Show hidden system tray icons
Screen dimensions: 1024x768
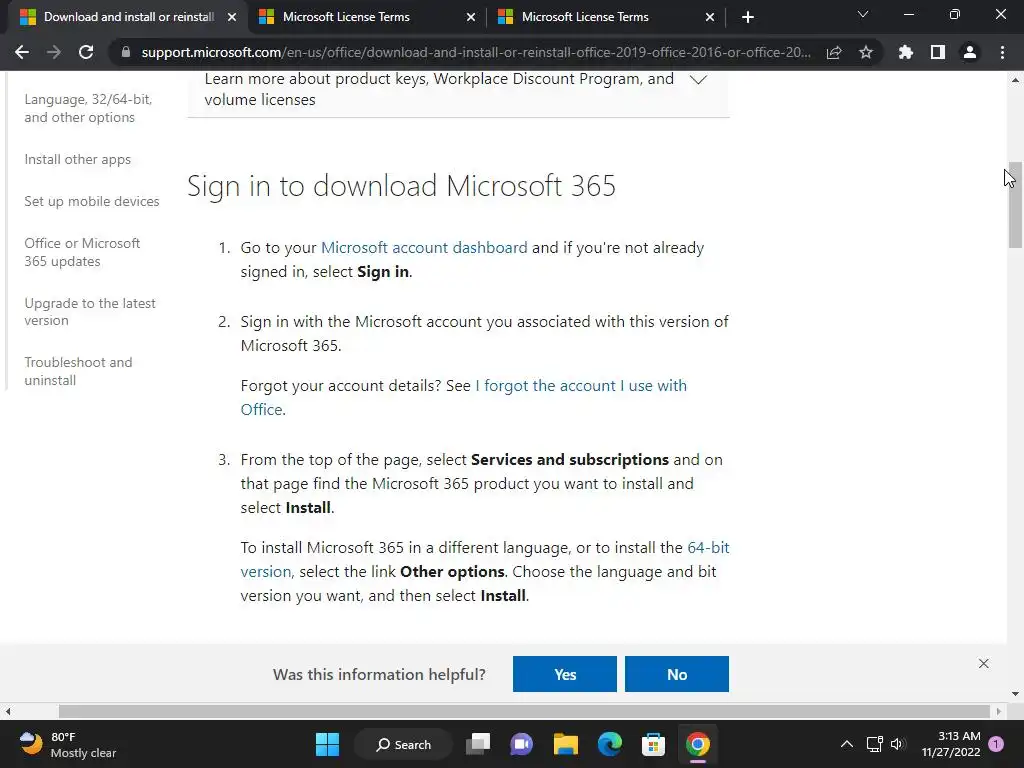point(846,744)
